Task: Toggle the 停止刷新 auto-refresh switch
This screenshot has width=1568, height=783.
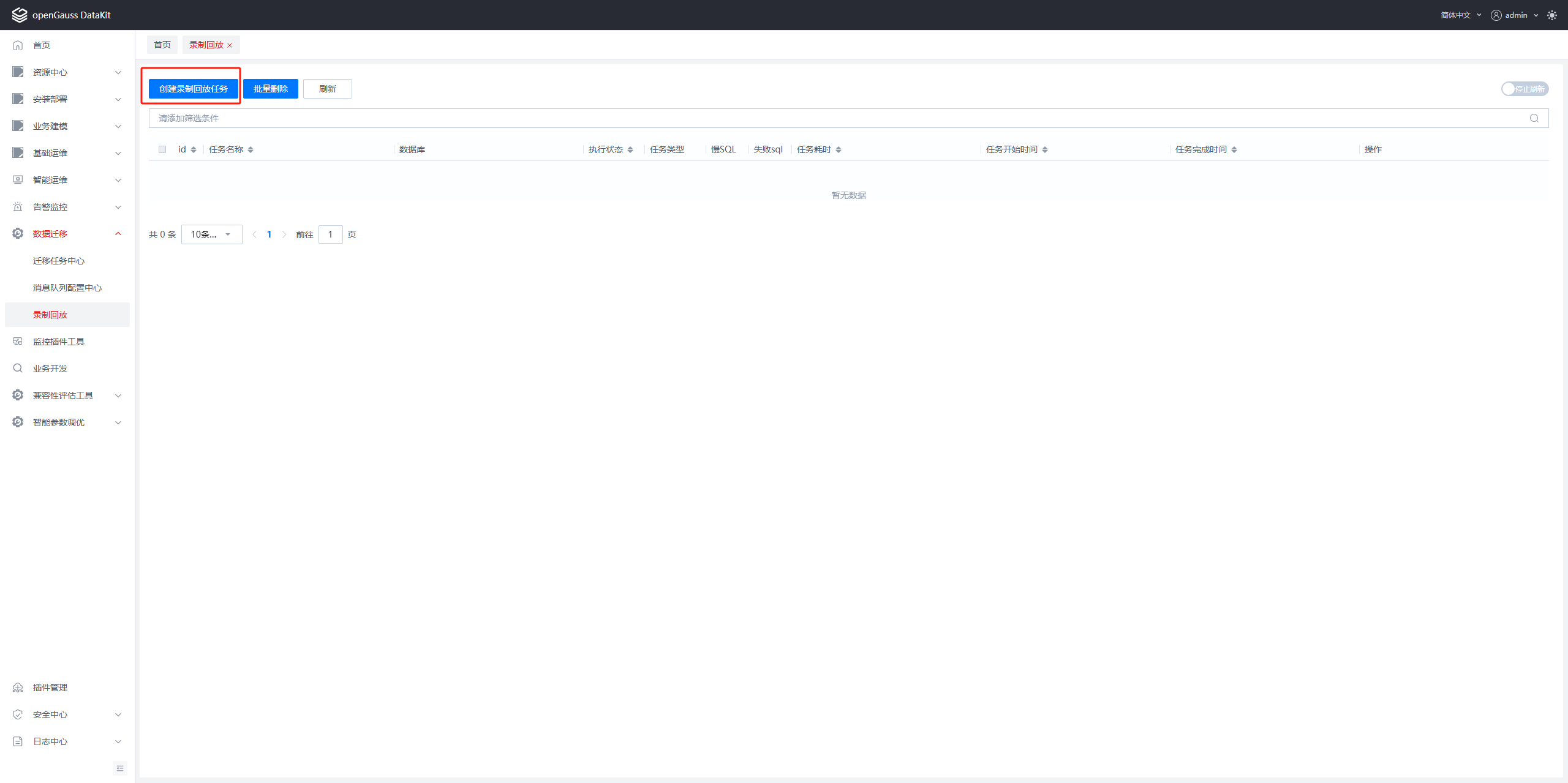Action: point(1524,89)
